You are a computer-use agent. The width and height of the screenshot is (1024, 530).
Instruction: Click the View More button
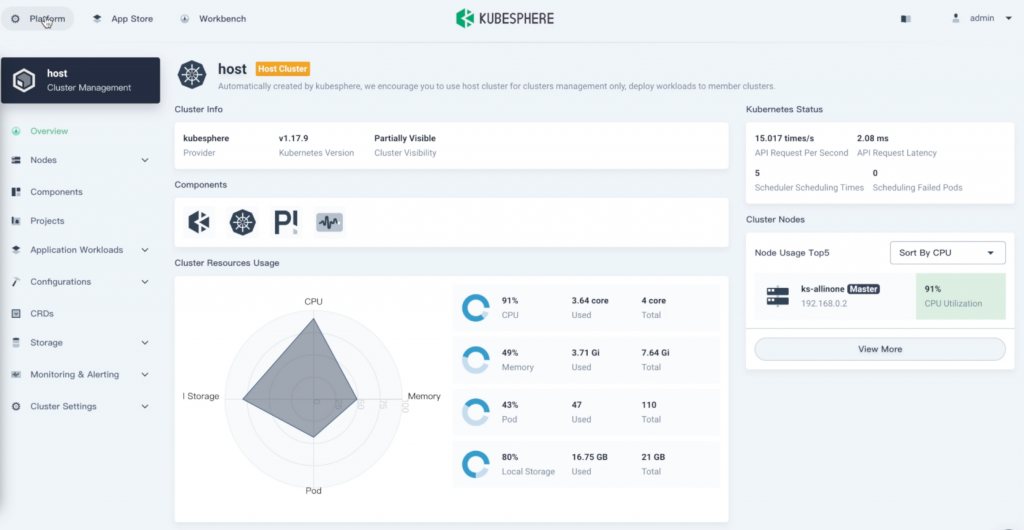879,349
